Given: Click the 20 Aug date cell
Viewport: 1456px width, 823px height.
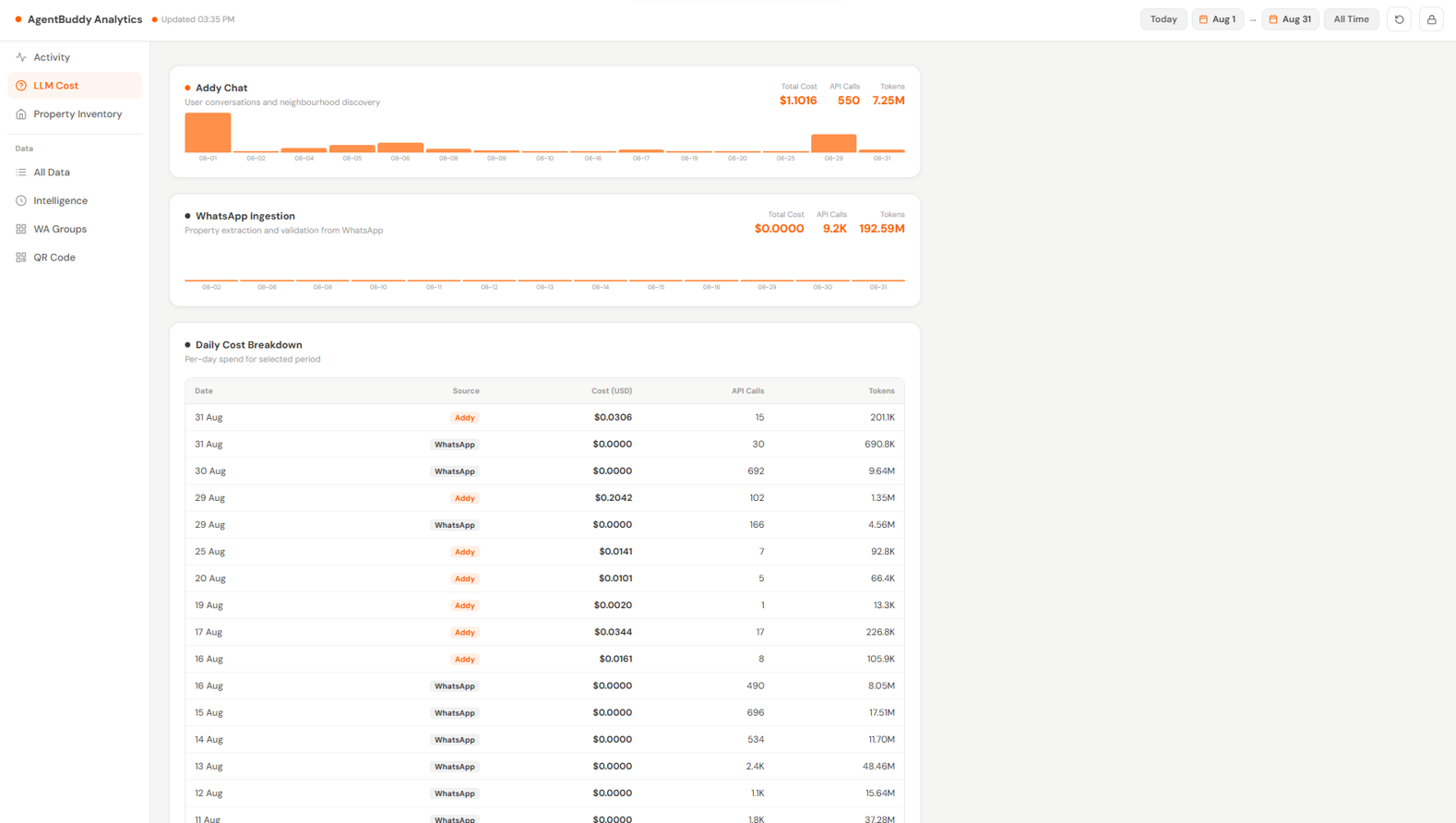Looking at the screenshot, I should (210, 578).
